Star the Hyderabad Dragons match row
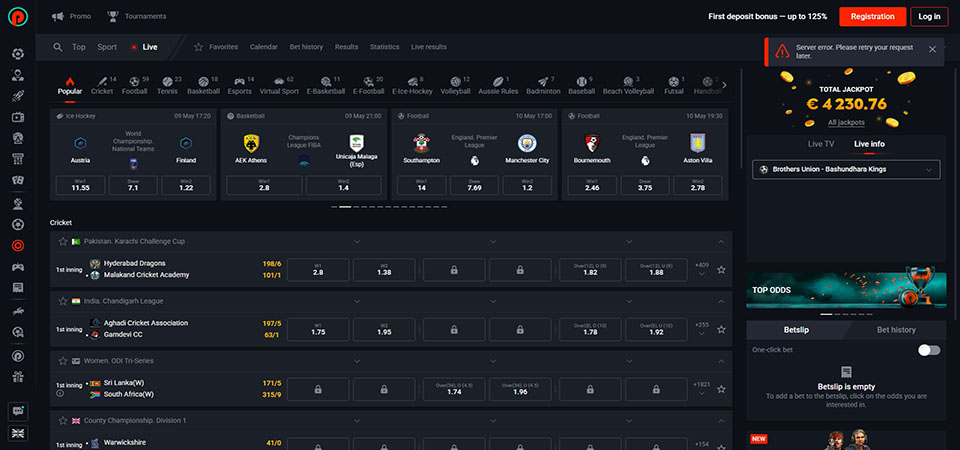This screenshot has height=450, width=960. coord(721,269)
